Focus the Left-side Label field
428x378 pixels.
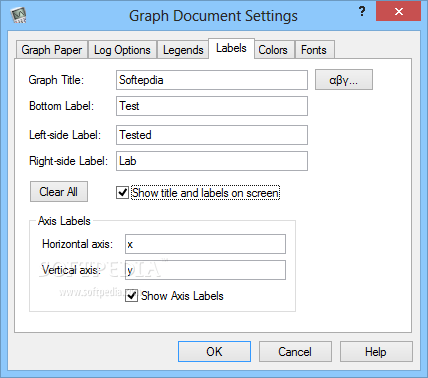pyautogui.click(x=212, y=135)
